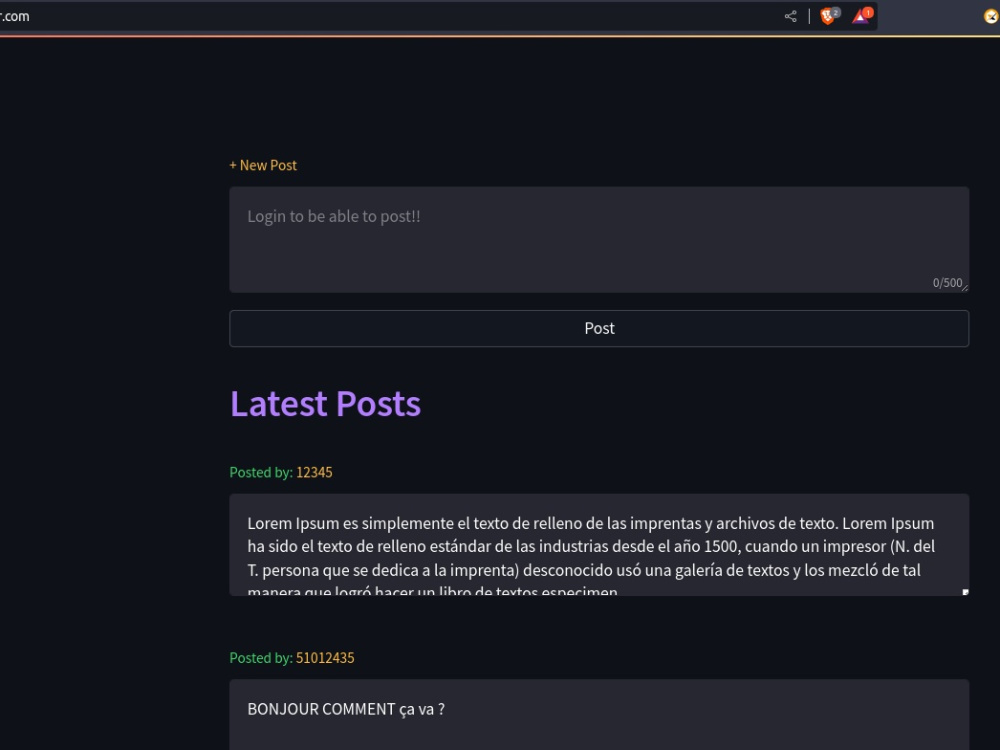Click the 0/500 character counter
Image resolution: width=1000 pixels, height=750 pixels.
coord(947,283)
